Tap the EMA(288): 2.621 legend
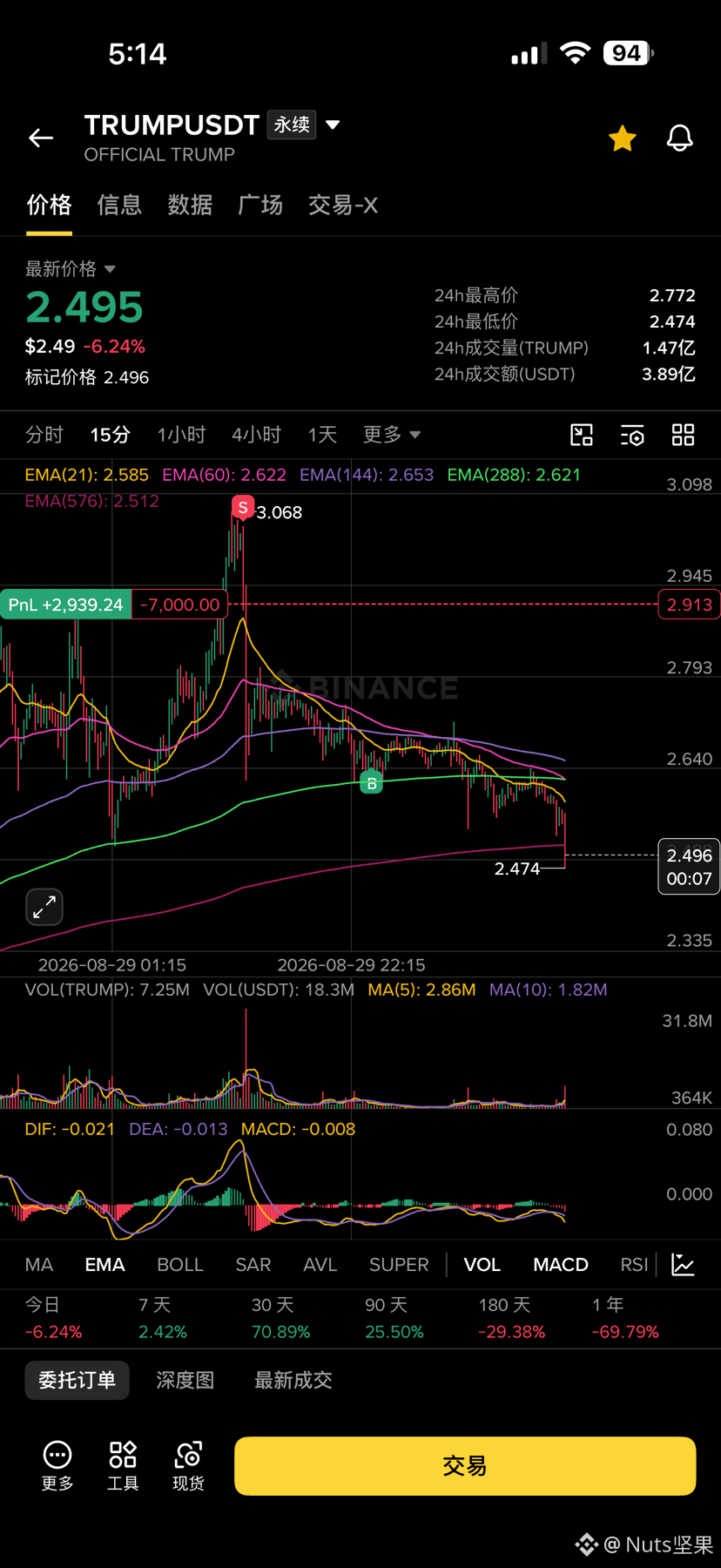 514,475
